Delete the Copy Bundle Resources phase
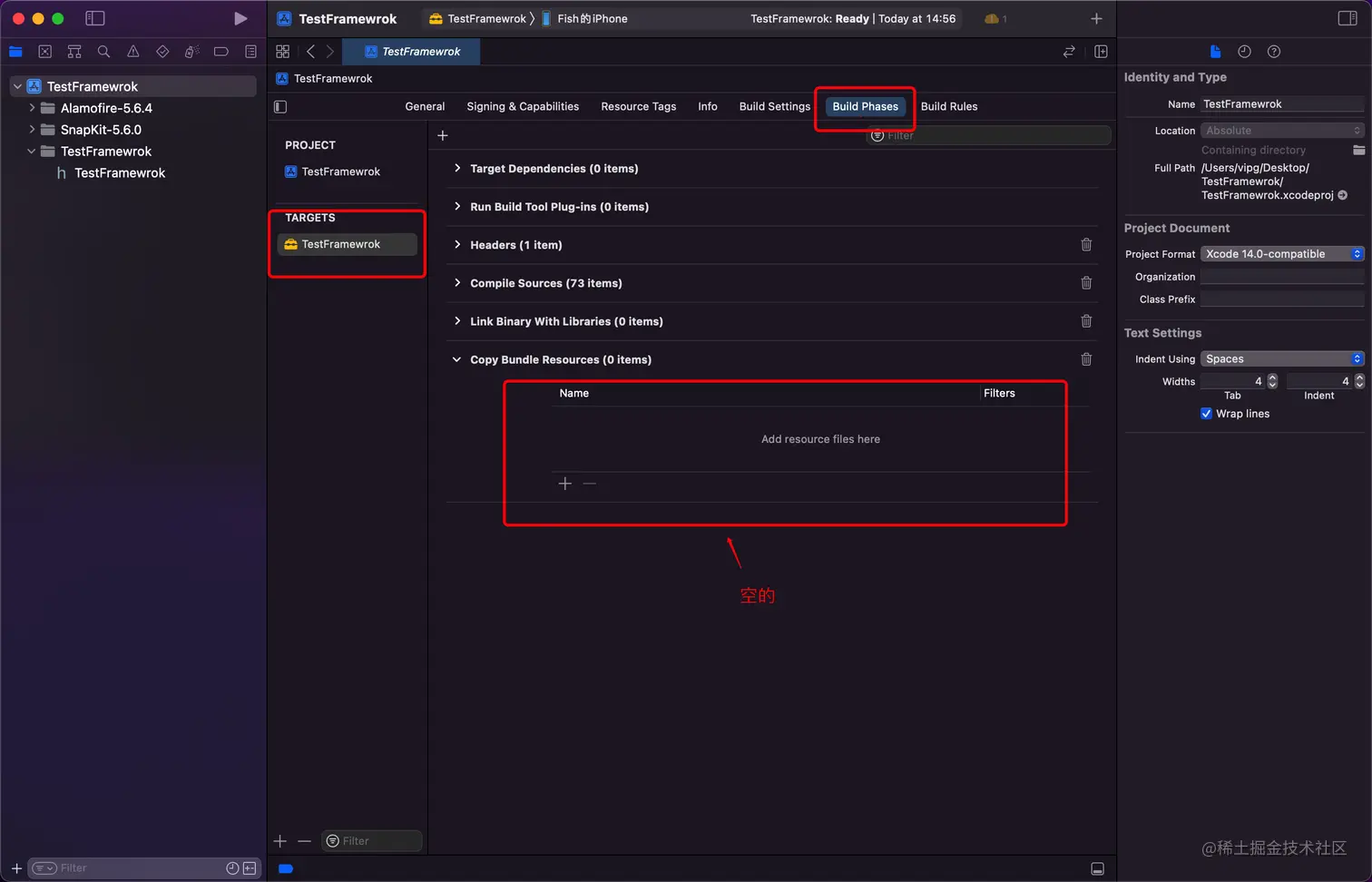This screenshot has width=1372, height=882. coord(1086,359)
